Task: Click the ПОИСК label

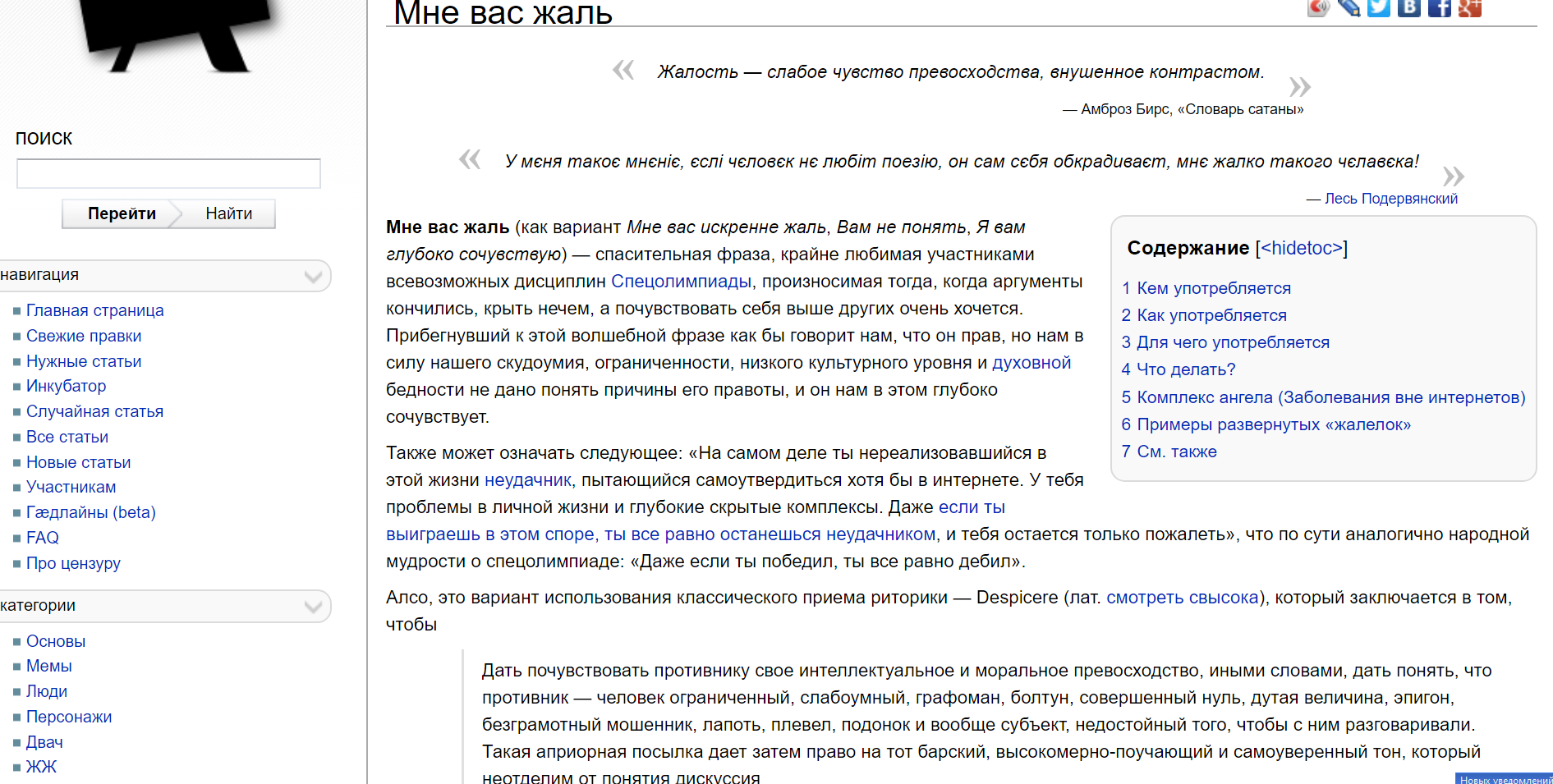Action: [44, 139]
